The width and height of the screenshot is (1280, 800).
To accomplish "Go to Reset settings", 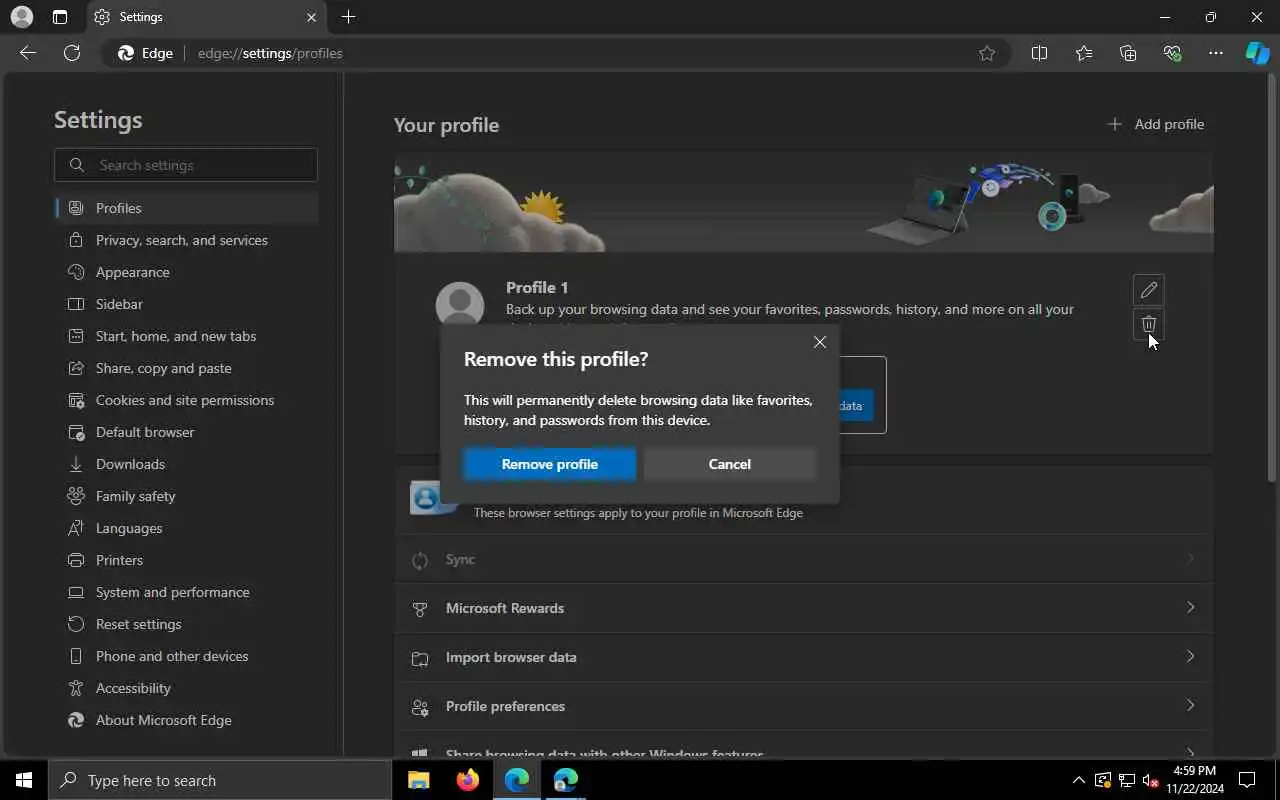I will tap(187, 624).
